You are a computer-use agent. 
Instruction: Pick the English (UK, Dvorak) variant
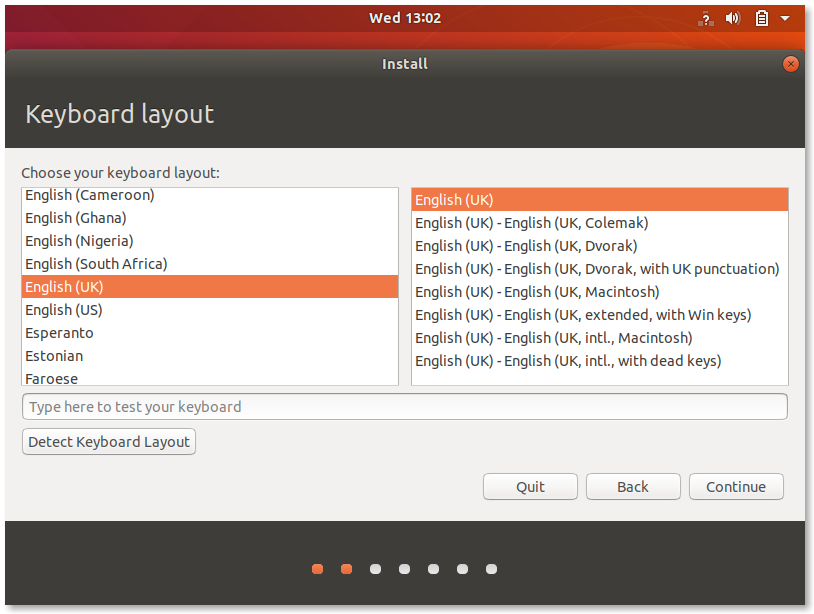600,245
